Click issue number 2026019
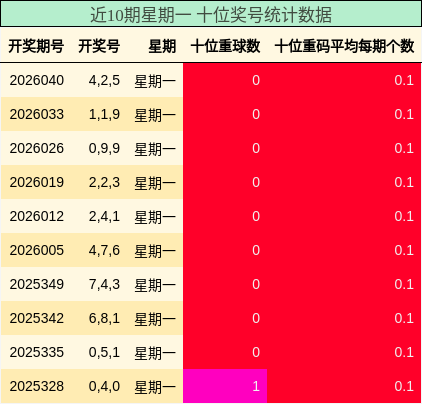This screenshot has height=404, width=422. 37,182
